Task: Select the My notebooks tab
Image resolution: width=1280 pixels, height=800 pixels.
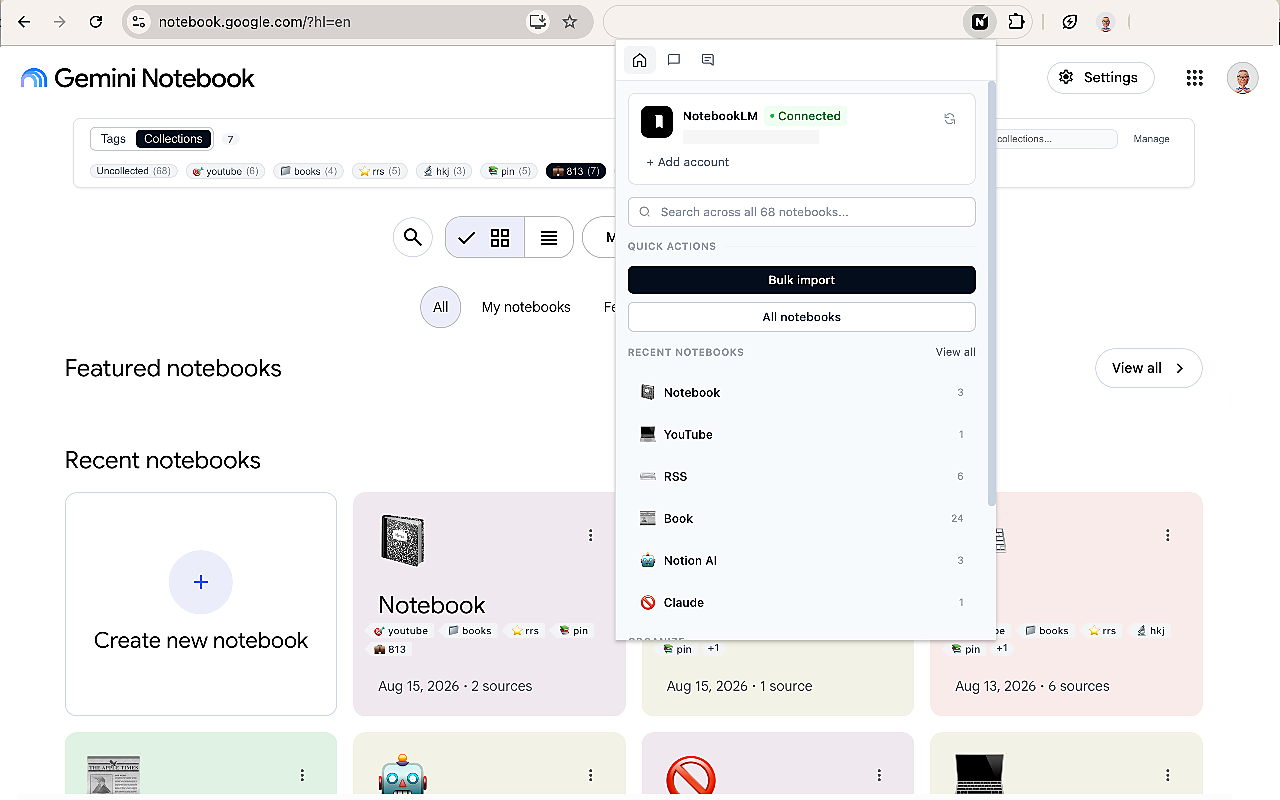Action: (526, 307)
